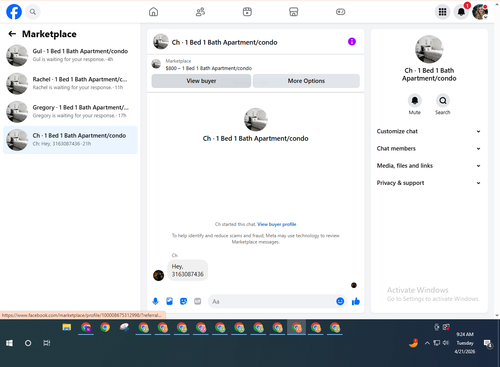Go back with the Marketplace arrow

coord(12,34)
